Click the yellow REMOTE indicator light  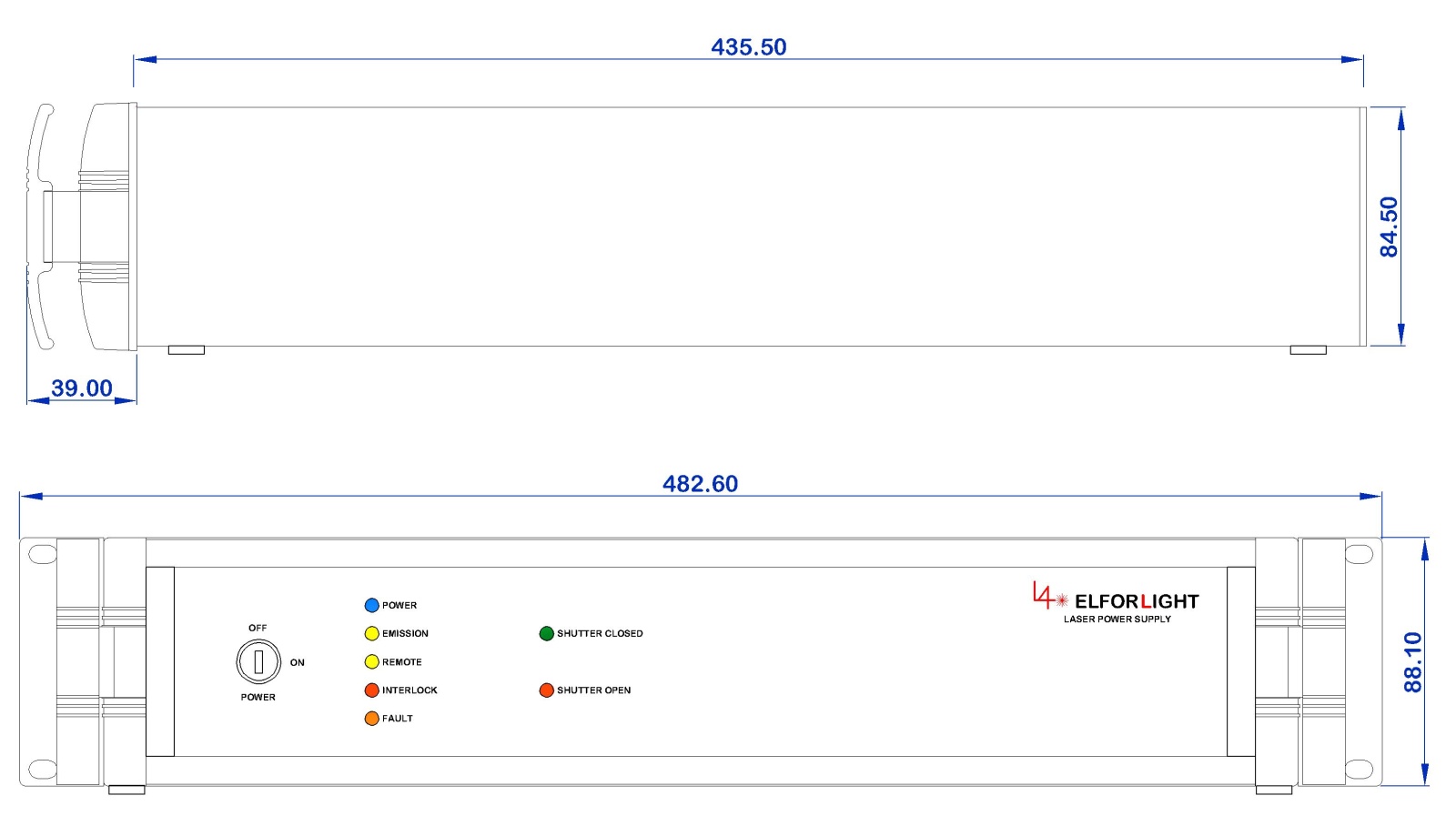click(x=371, y=661)
